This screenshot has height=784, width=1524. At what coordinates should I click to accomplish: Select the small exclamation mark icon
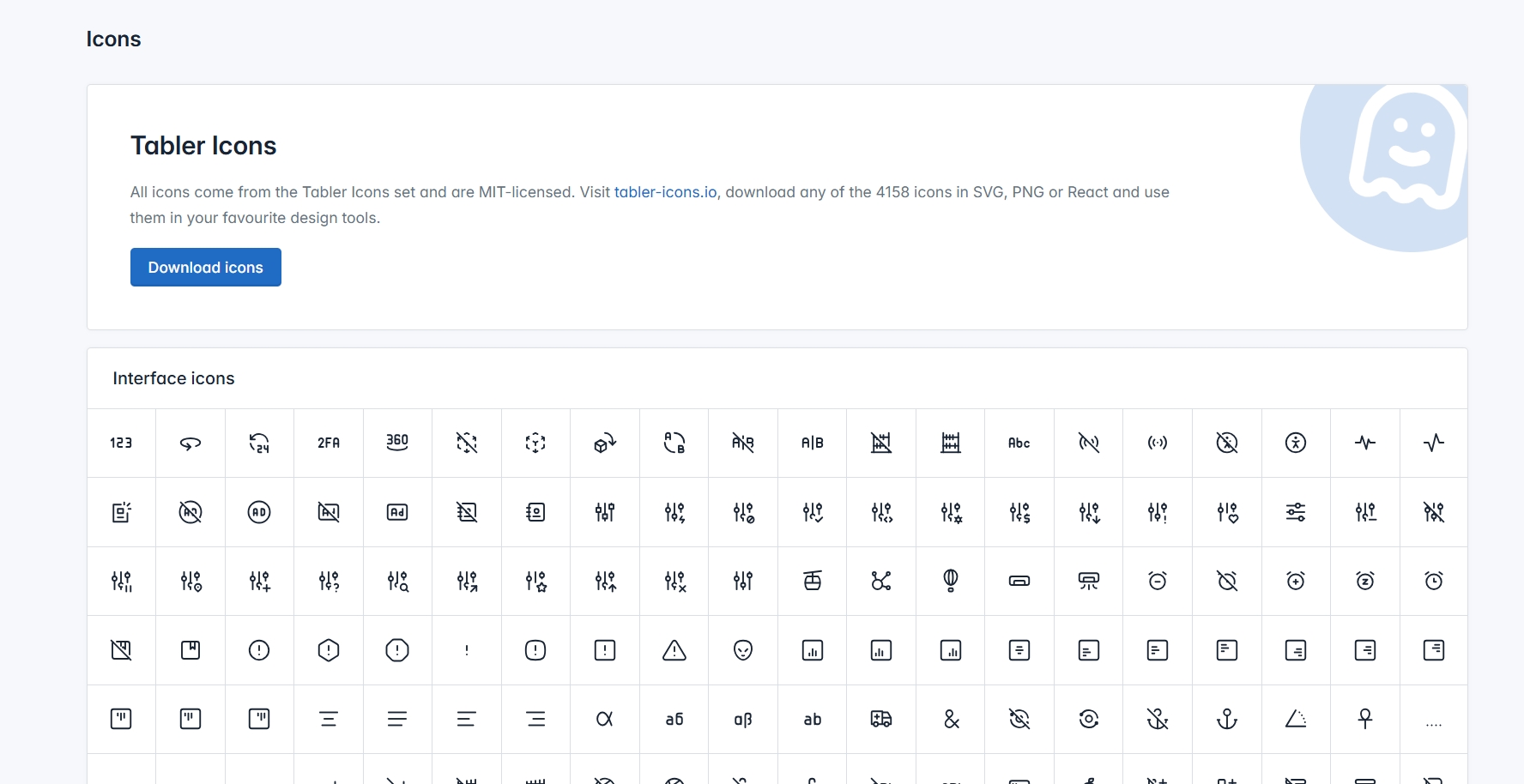point(467,650)
